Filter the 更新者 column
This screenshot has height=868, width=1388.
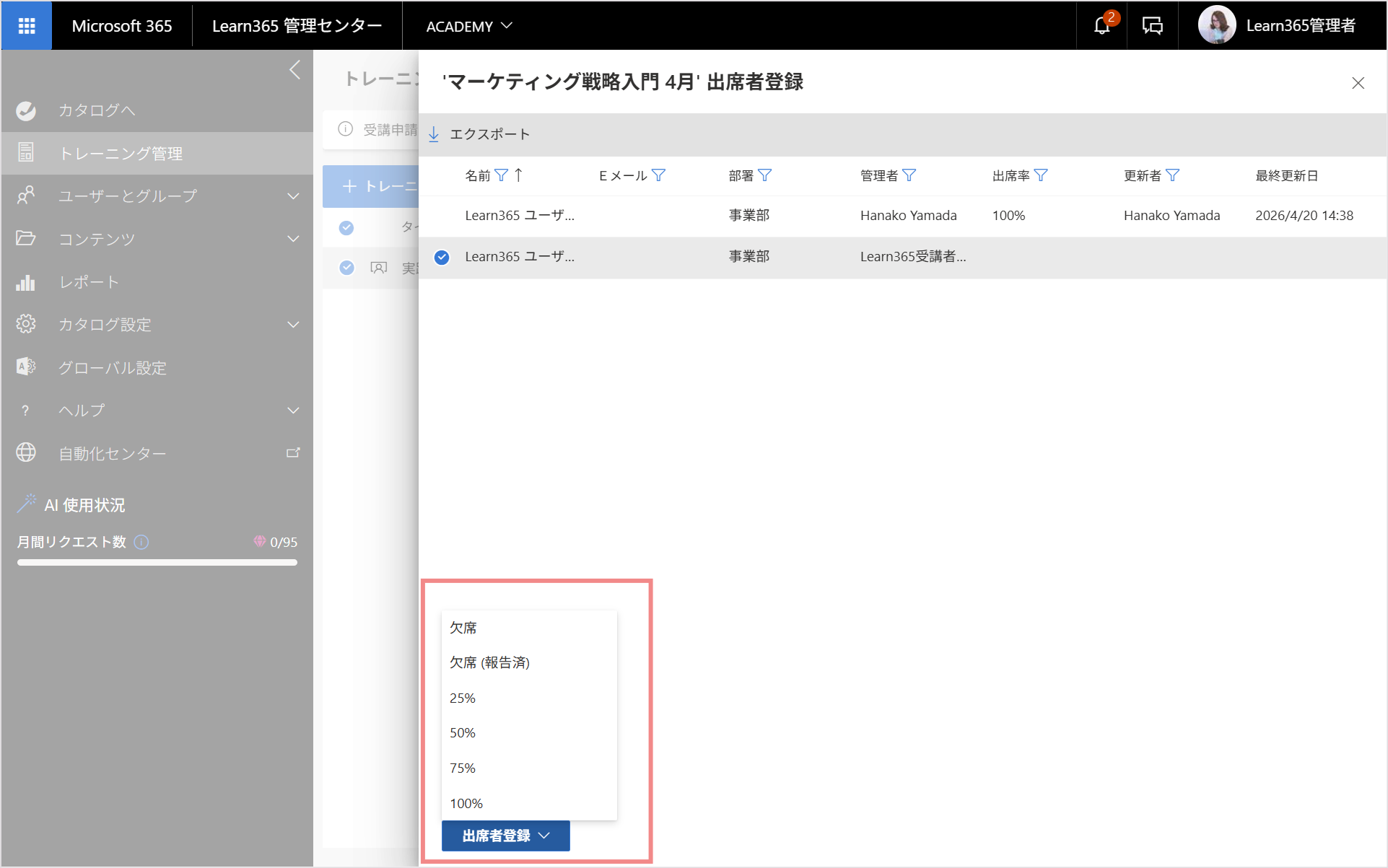point(1173,175)
